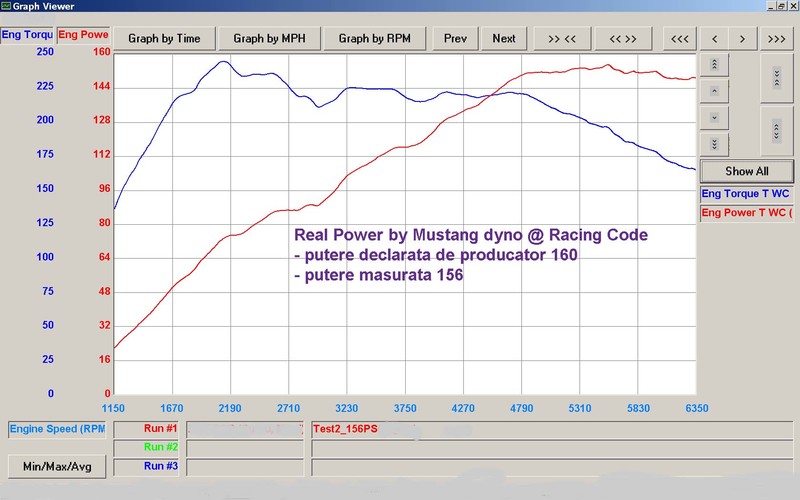Click the triple up arrow scroll button

pos(714,65)
